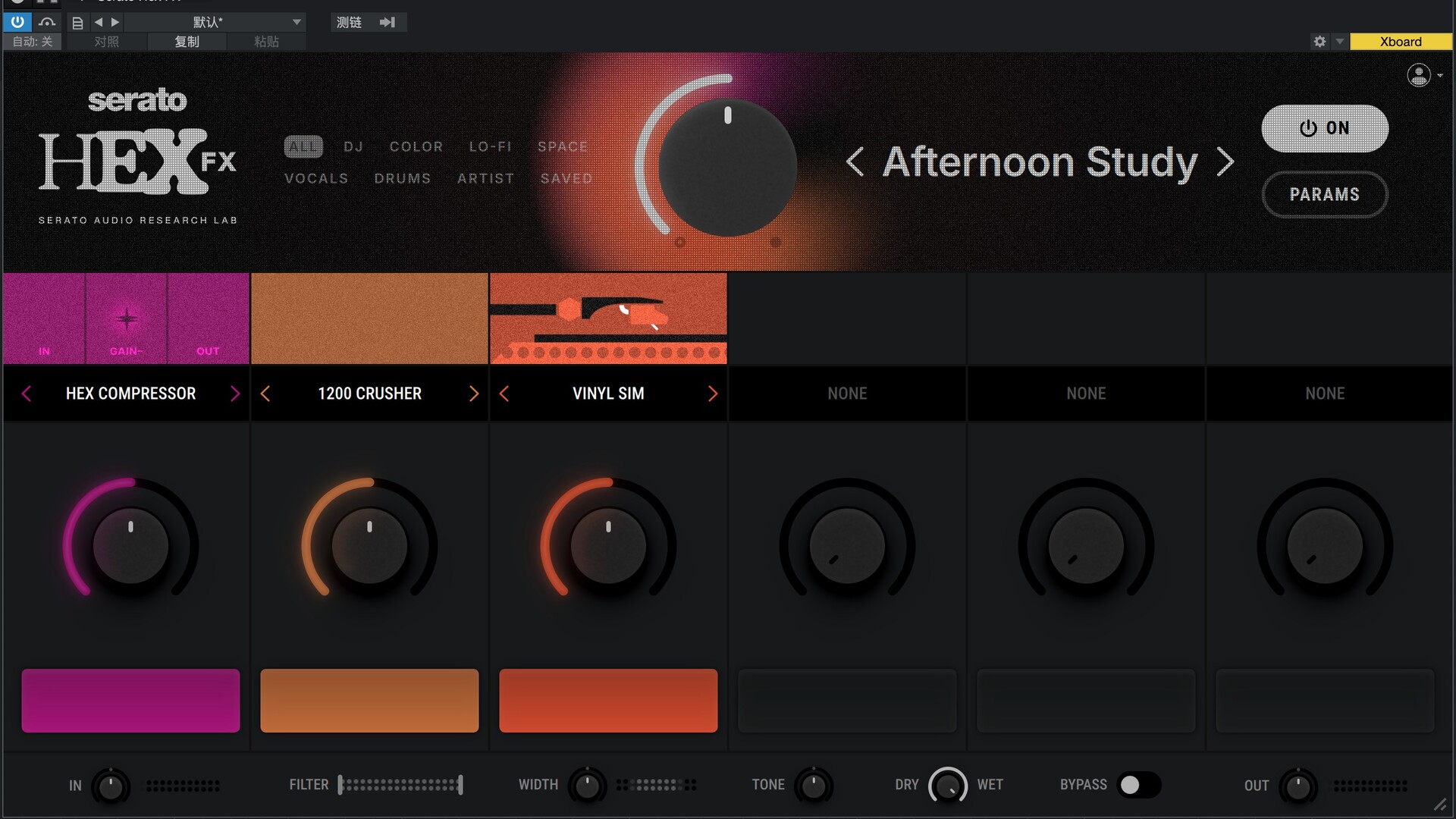Select next effect after 1200 CRUSHER
The width and height of the screenshot is (1456, 819).
pyautogui.click(x=474, y=394)
